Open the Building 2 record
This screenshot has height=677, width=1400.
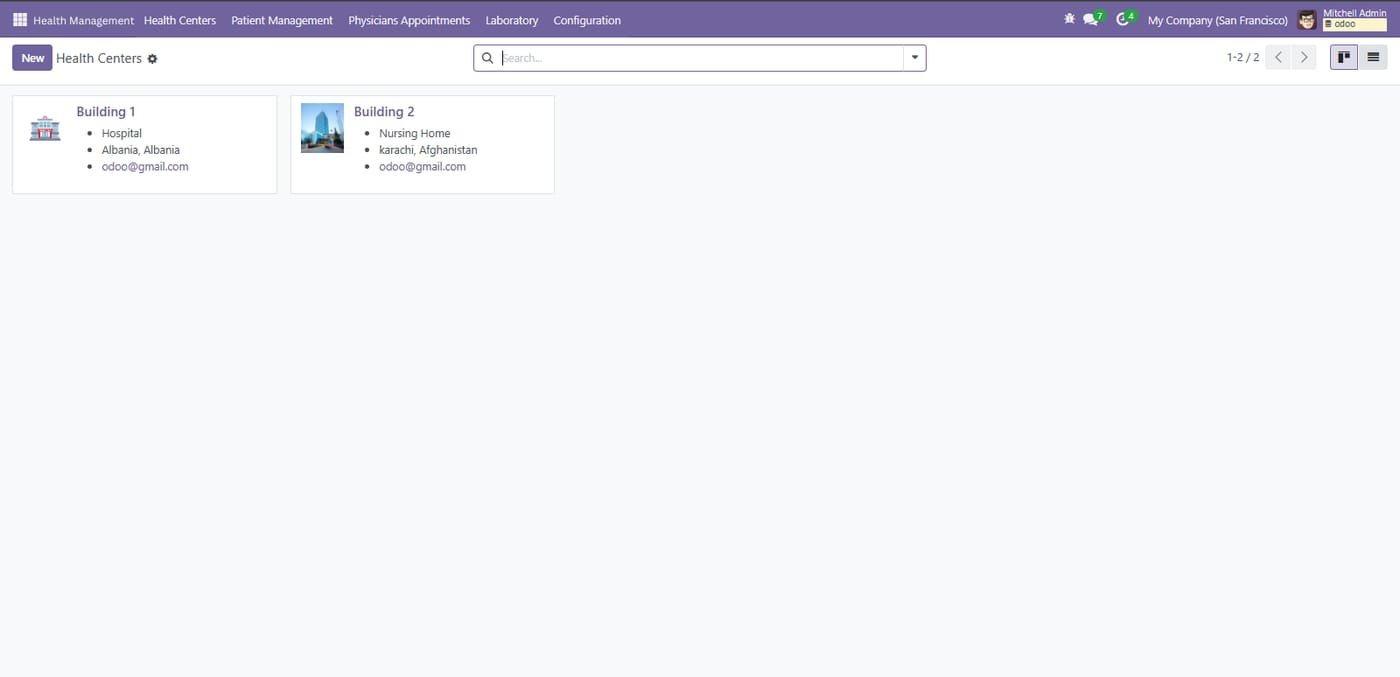pyautogui.click(x=422, y=144)
